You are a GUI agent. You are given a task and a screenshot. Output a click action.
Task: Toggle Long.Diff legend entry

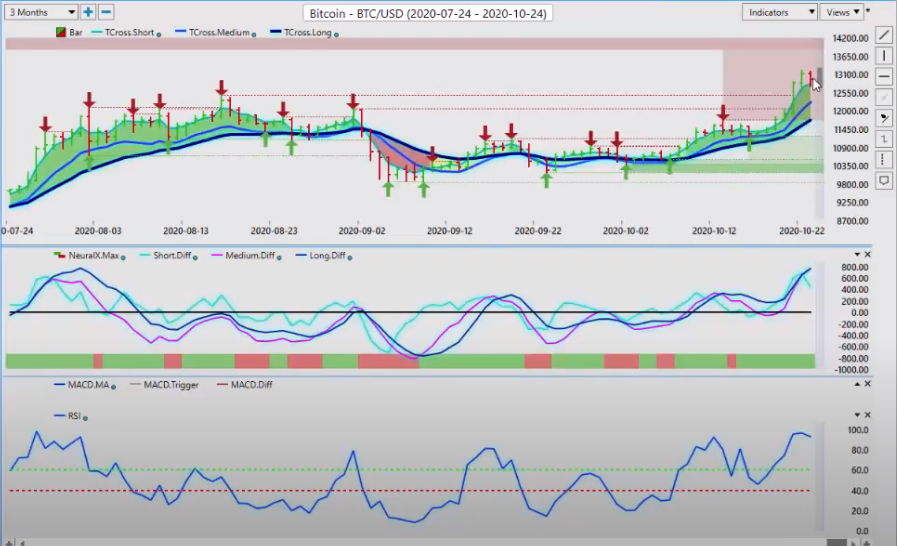[x=320, y=255]
